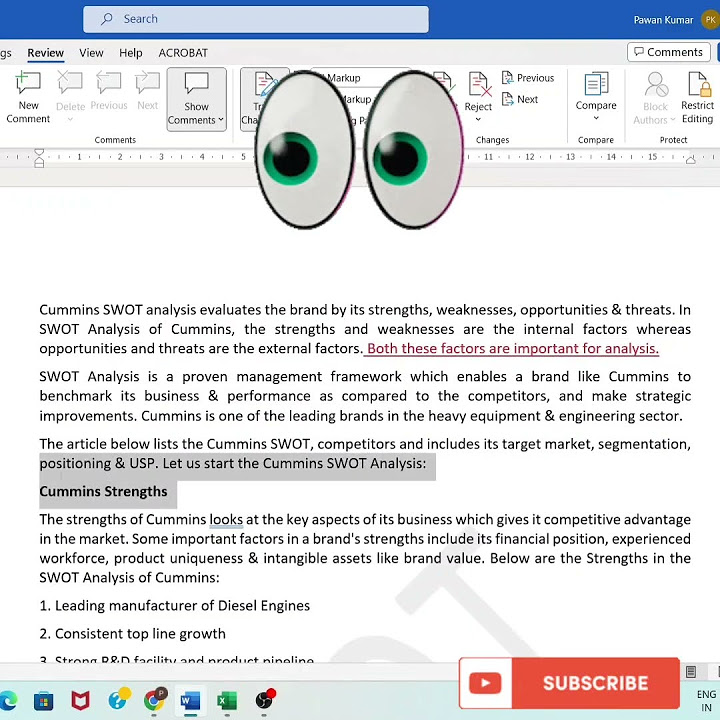Open OBS Studio from the taskbar
720x720 pixels.
click(x=264, y=701)
